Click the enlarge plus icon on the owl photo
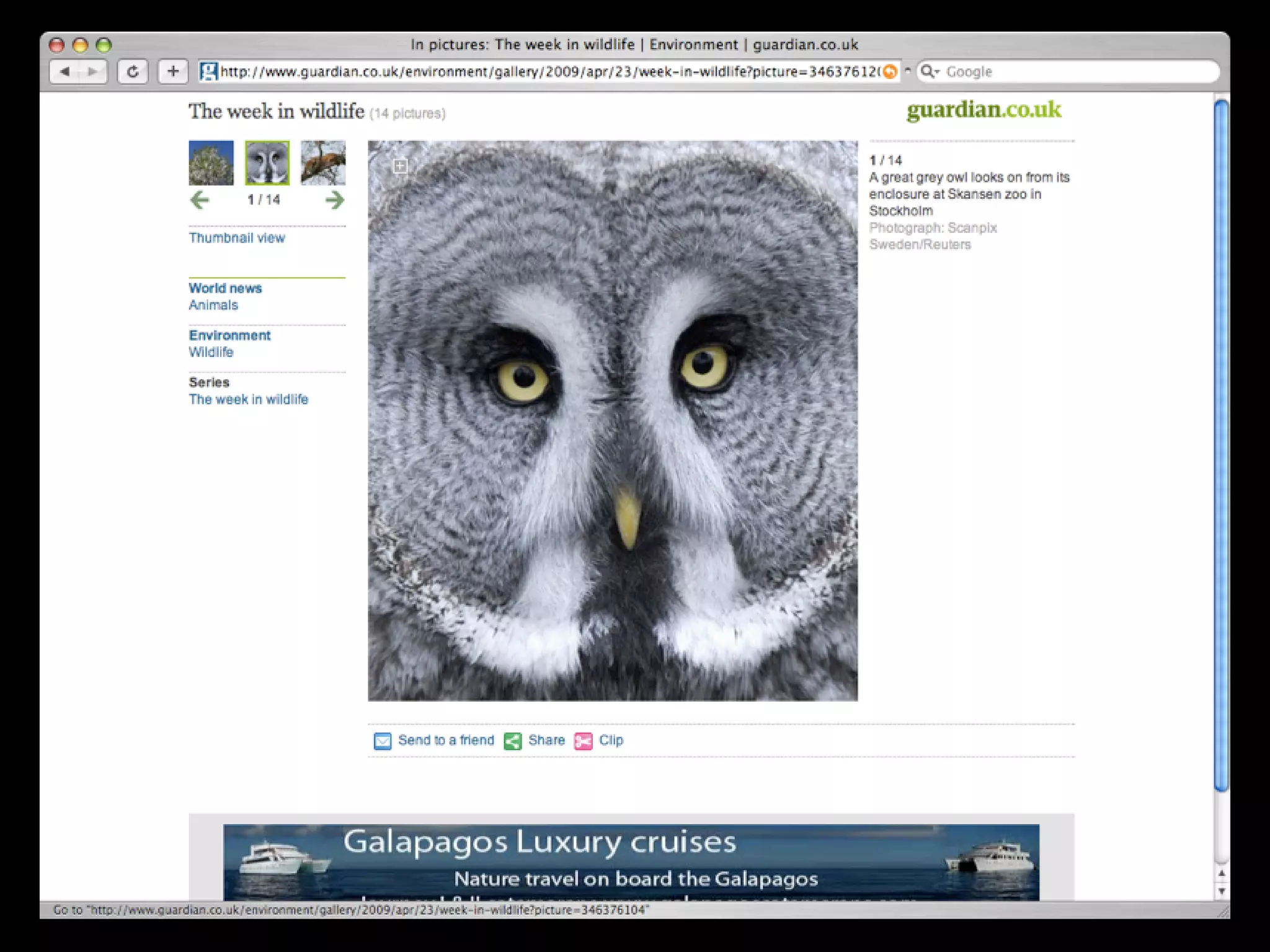The image size is (1270, 952). click(x=401, y=166)
